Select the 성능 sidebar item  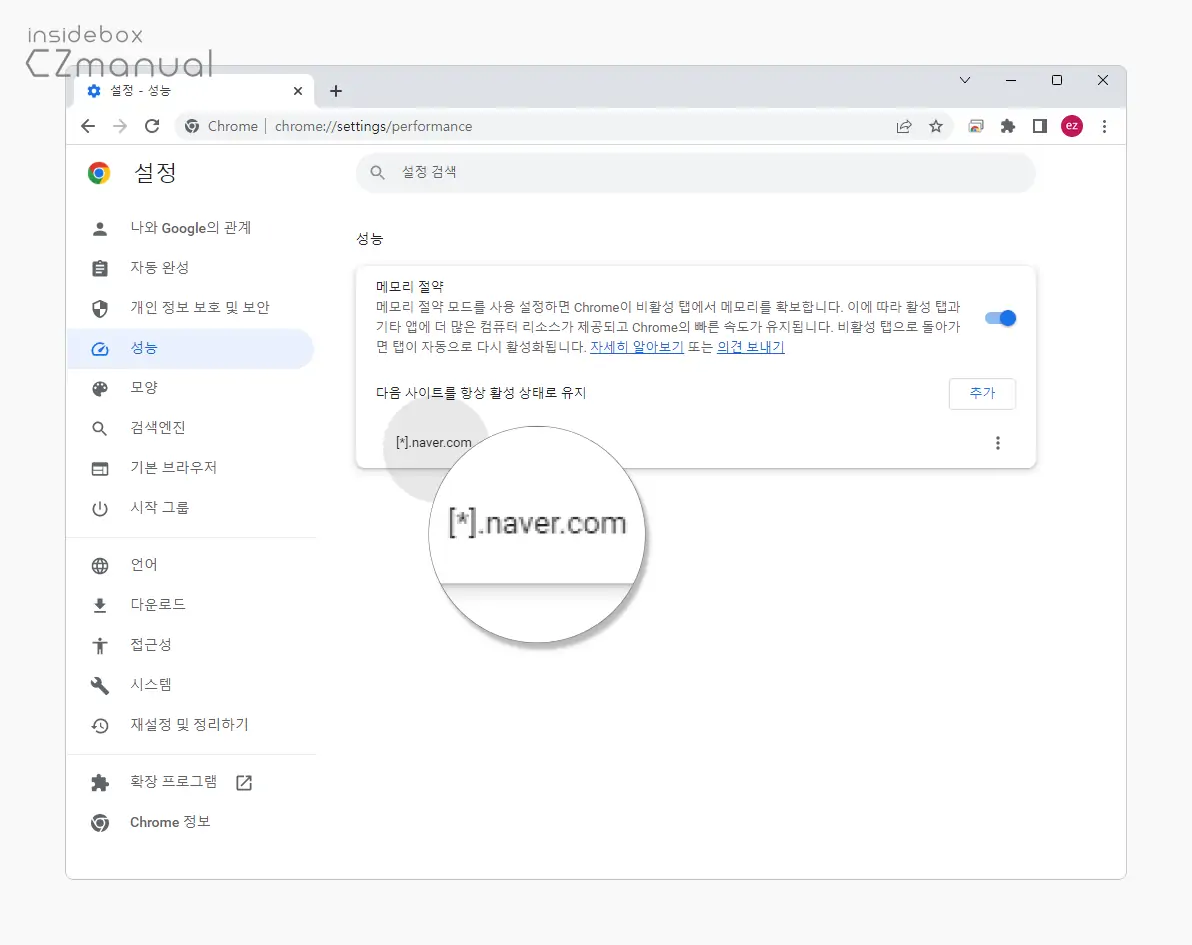[x=190, y=348]
